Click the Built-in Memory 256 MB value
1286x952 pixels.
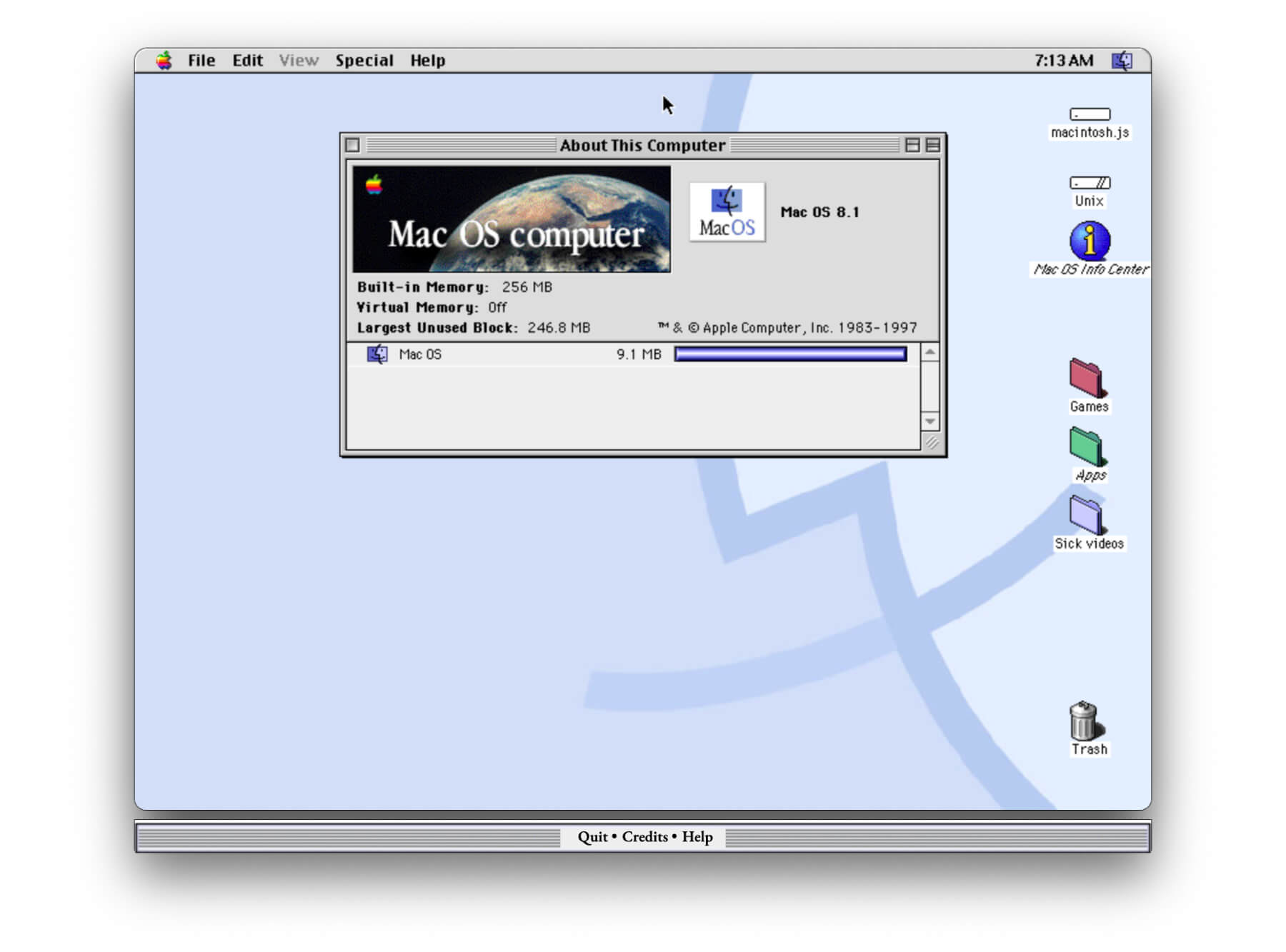527,287
